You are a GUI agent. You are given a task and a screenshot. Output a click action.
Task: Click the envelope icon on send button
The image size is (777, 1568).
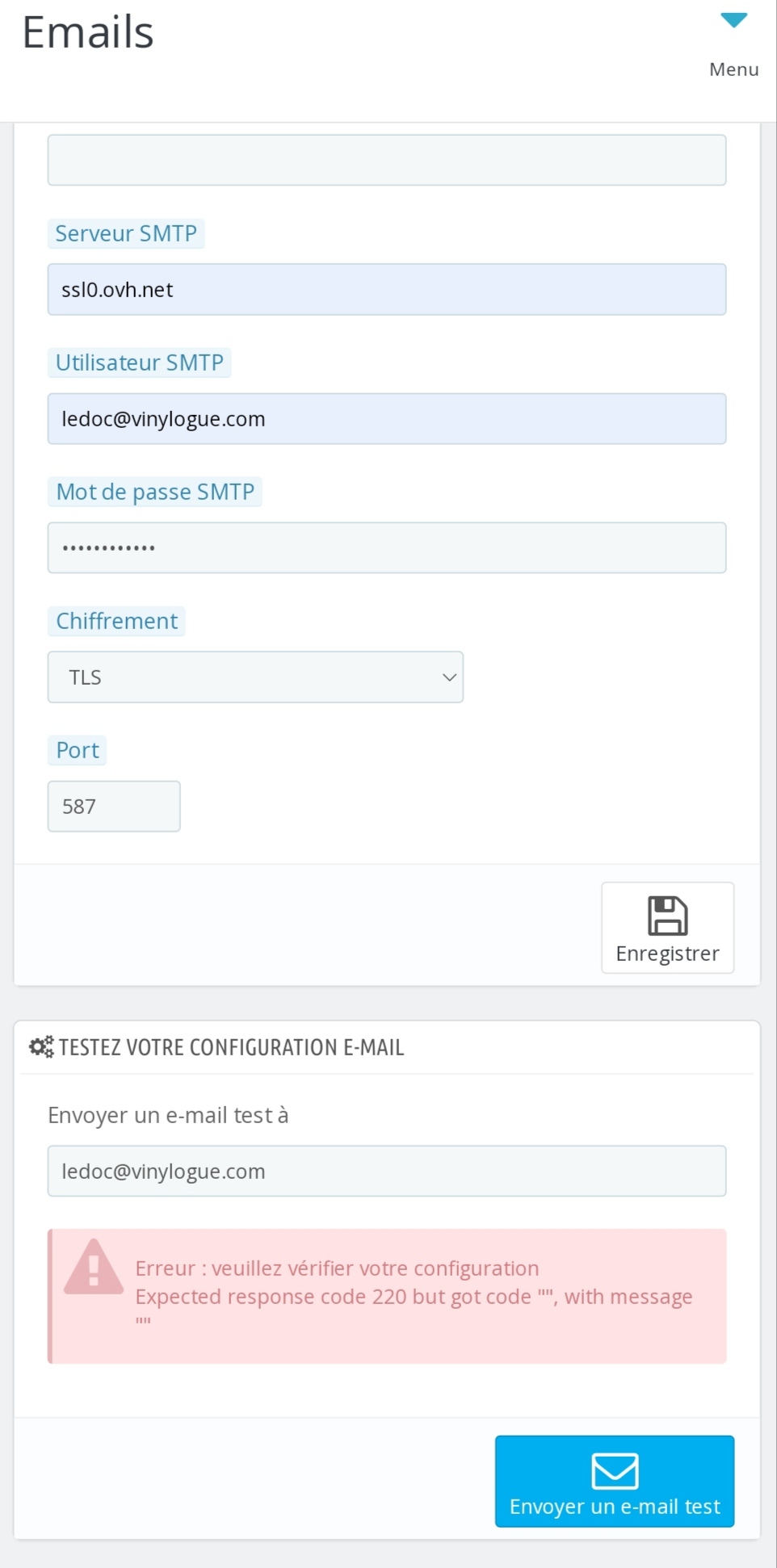[615, 1470]
